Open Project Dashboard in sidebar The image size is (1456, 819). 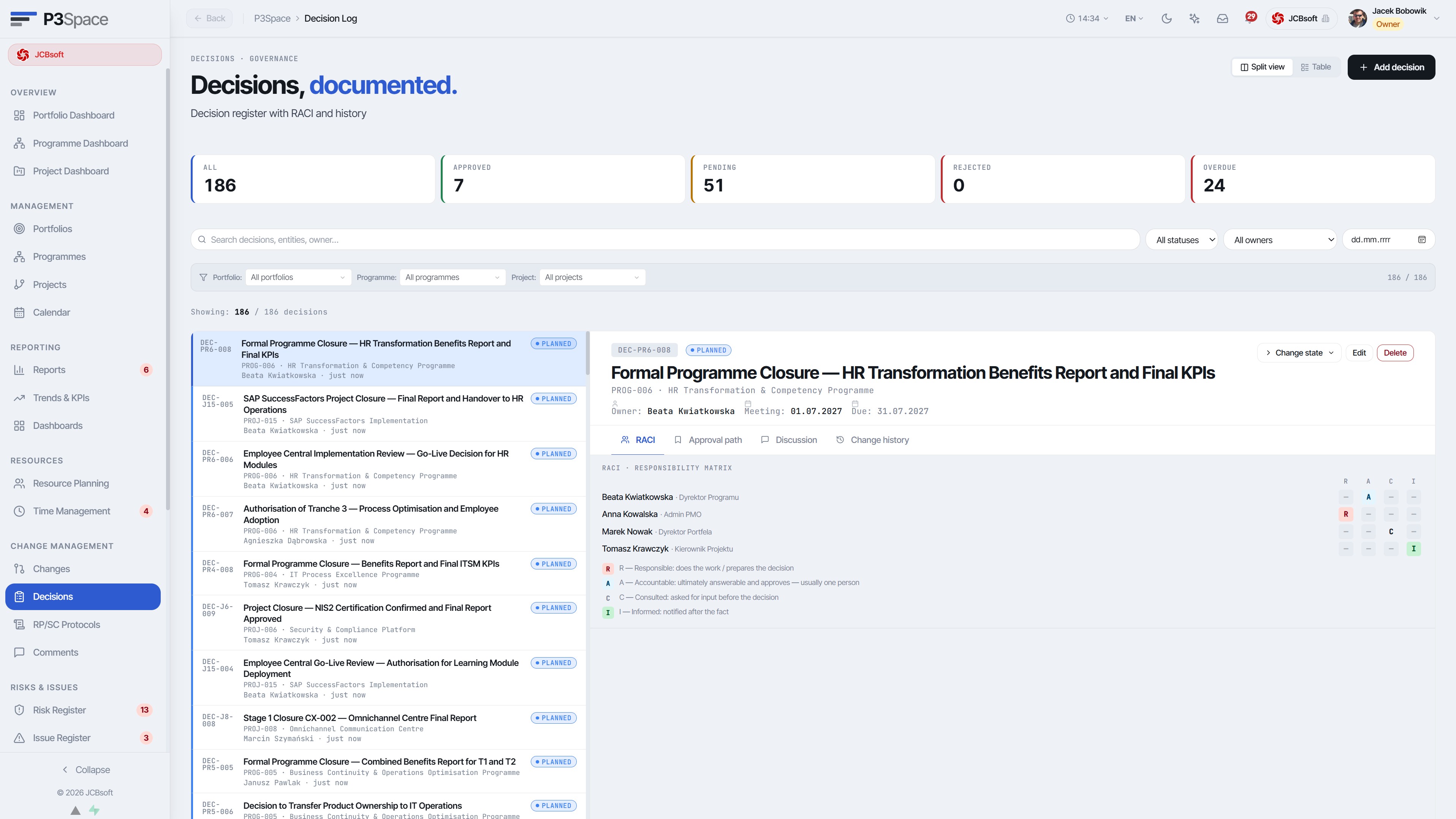click(x=83, y=171)
